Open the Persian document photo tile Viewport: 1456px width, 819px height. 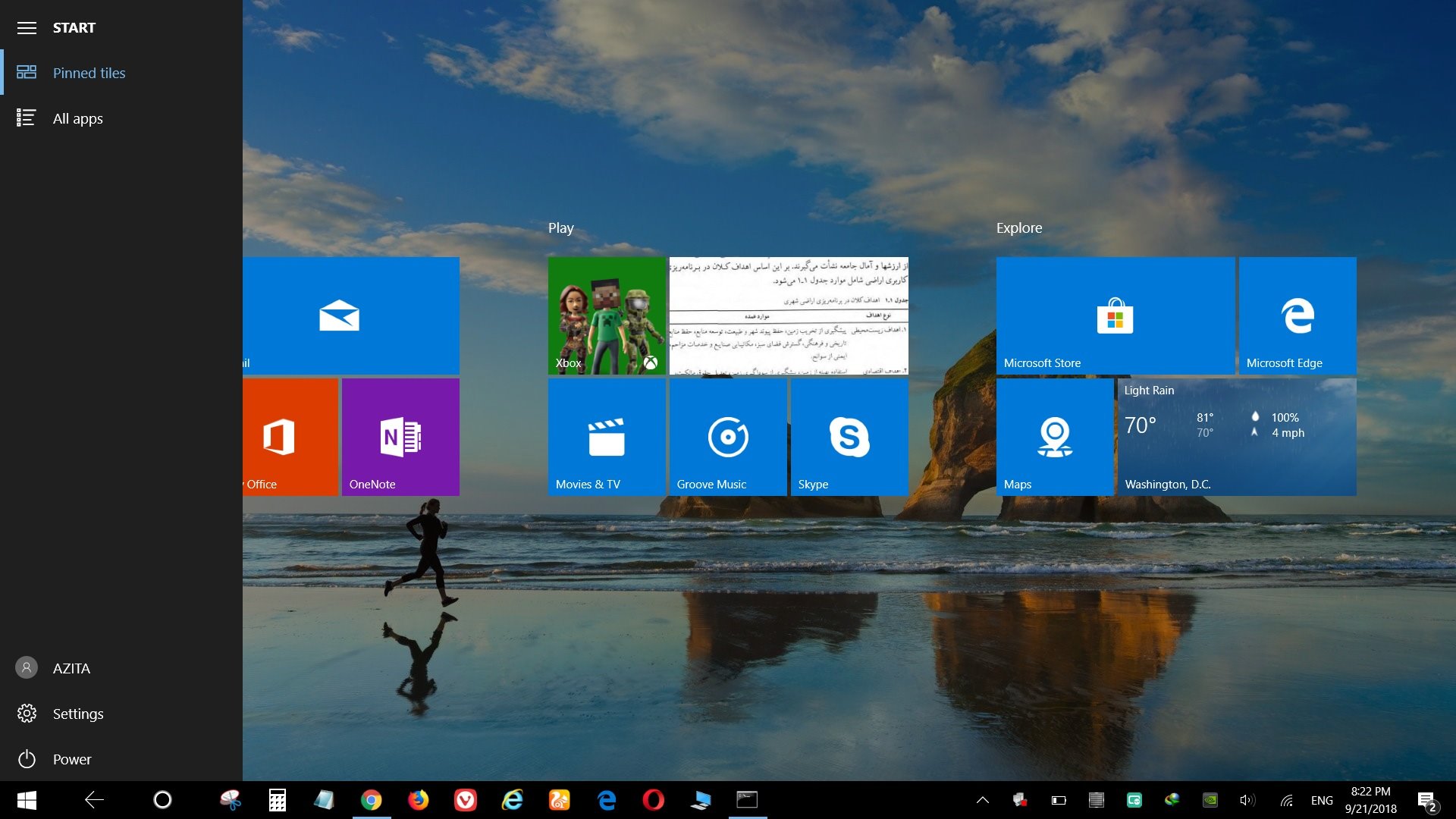789,315
